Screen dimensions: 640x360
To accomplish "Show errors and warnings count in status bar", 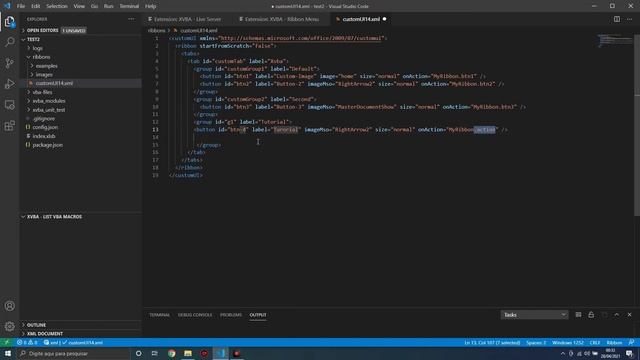I will coord(27,342).
